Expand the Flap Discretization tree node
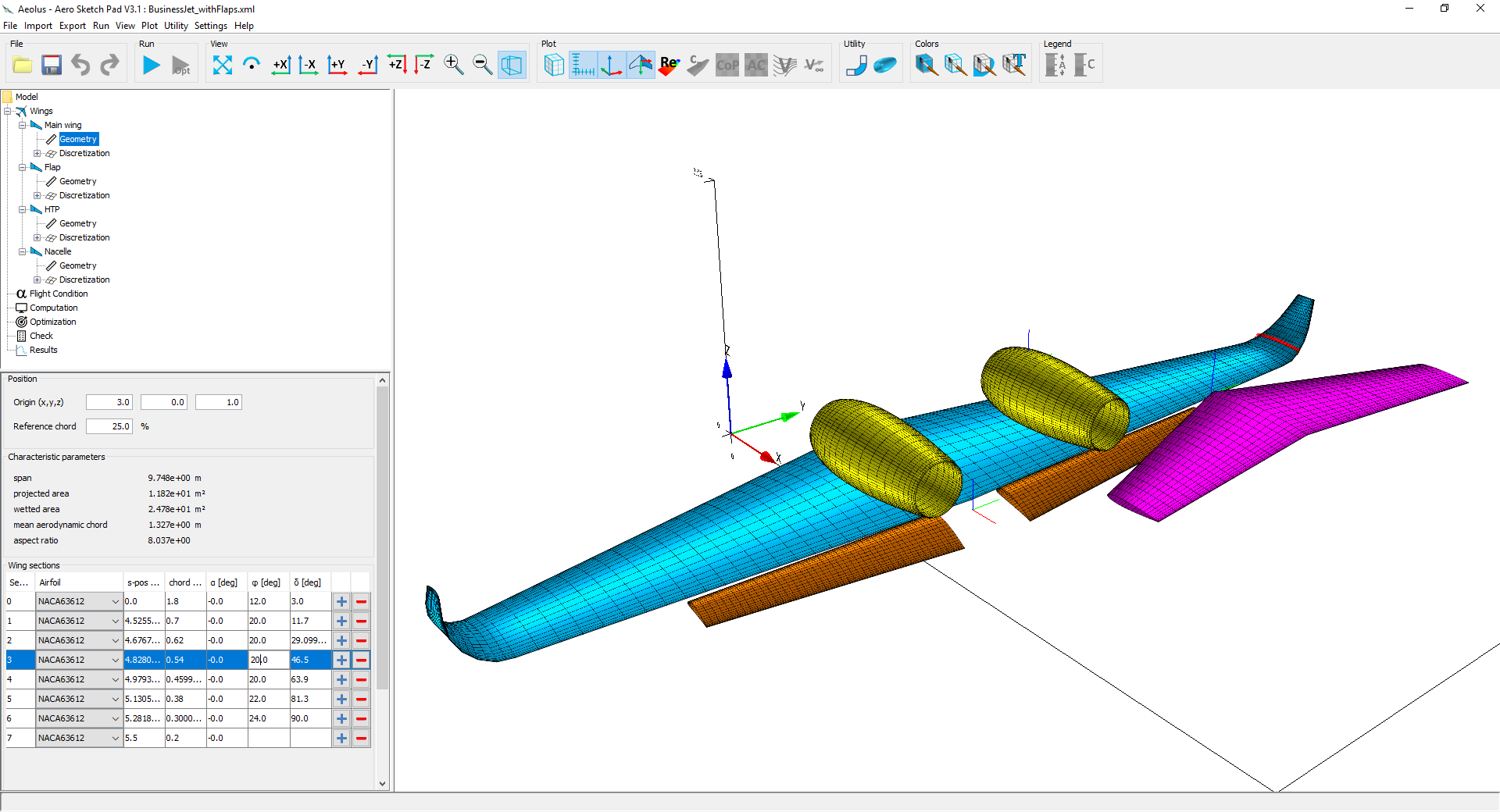The height and width of the screenshot is (812, 1500). 37,195
